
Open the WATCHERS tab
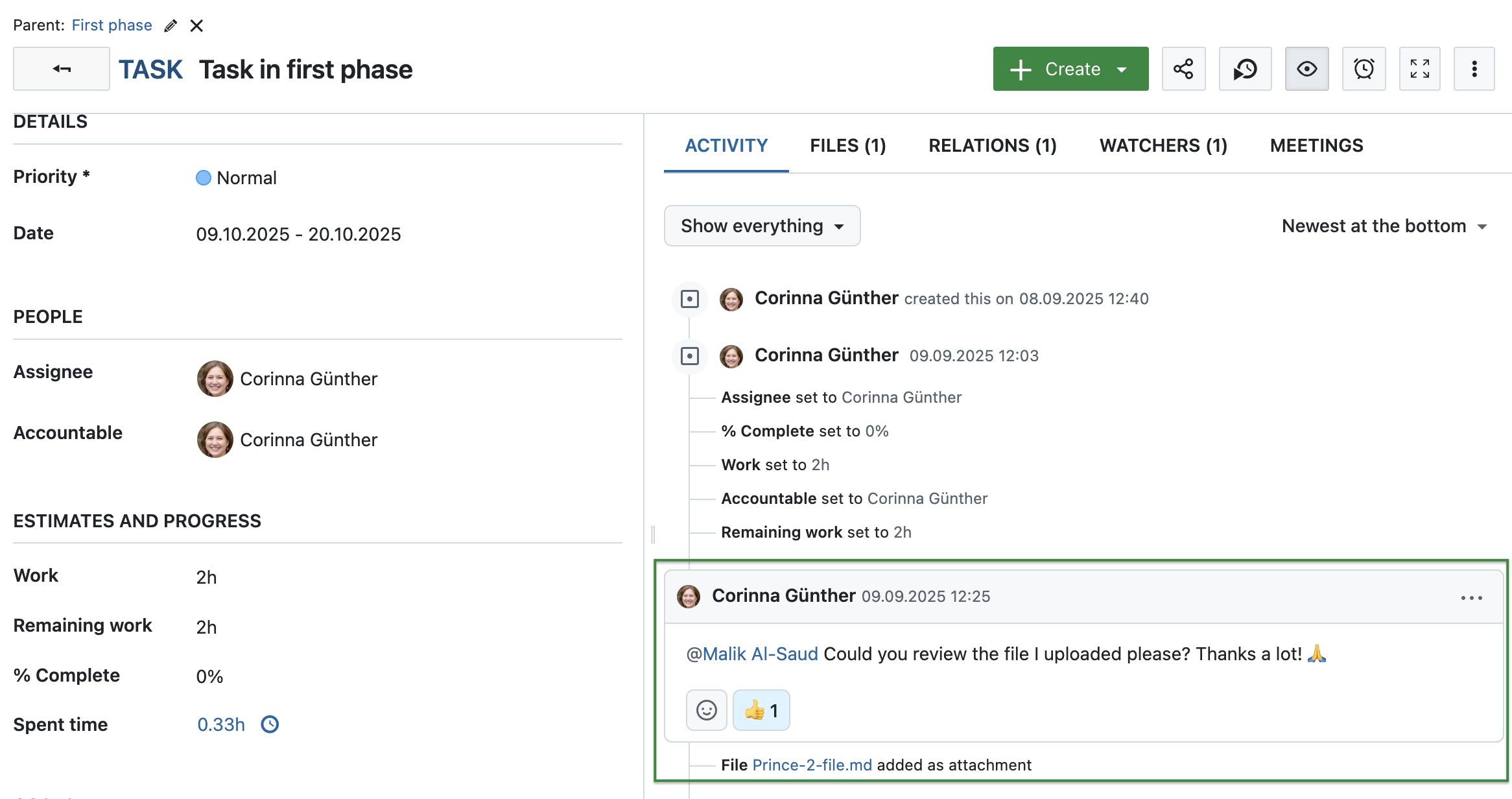coord(1162,145)
